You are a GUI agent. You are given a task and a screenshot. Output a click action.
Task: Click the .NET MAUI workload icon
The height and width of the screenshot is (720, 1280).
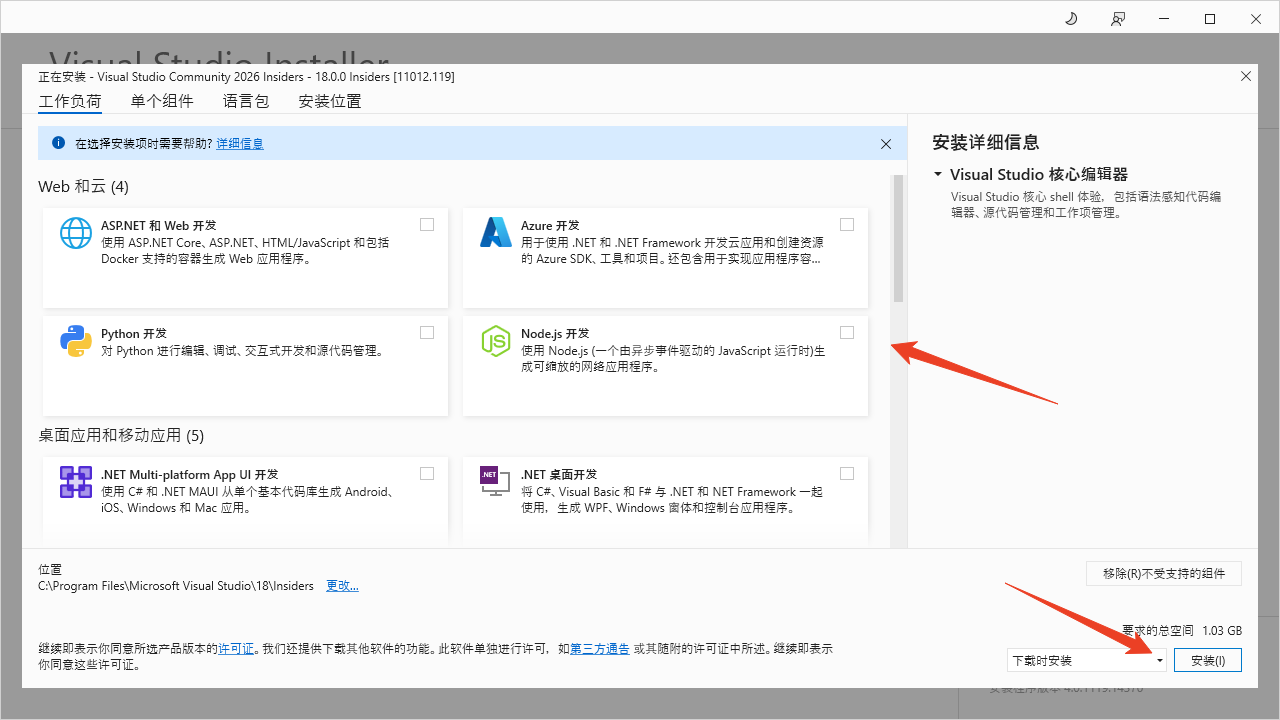pos(76,482)
